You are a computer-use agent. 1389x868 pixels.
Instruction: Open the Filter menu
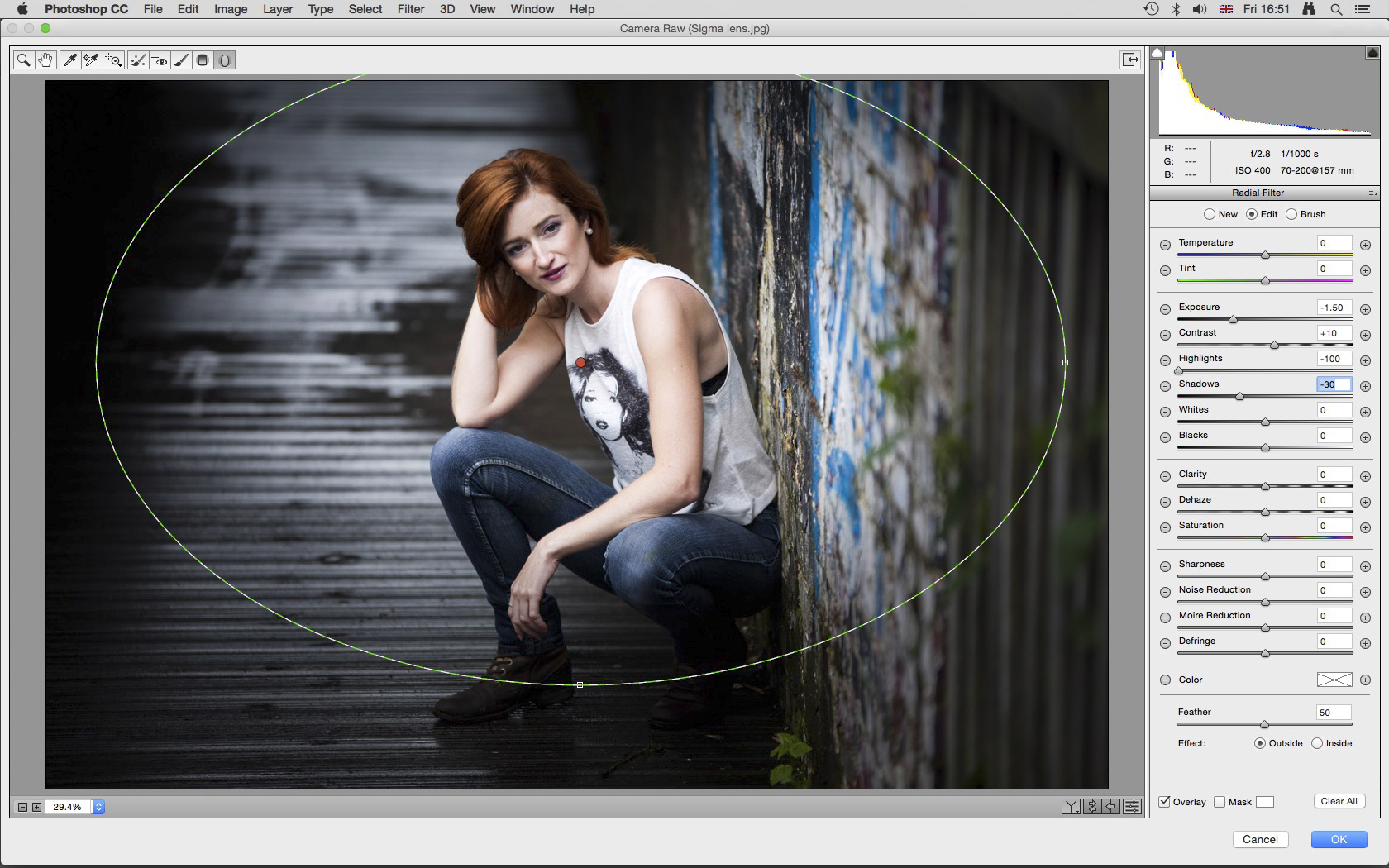click(411, 9)
